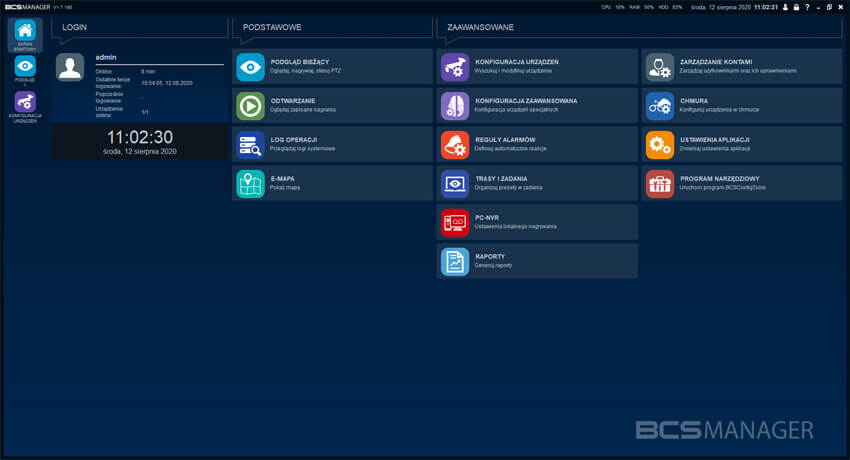Screen dimensions: 850x460
Task: Click the HDD usage indicator
Action: pos(670,7)
